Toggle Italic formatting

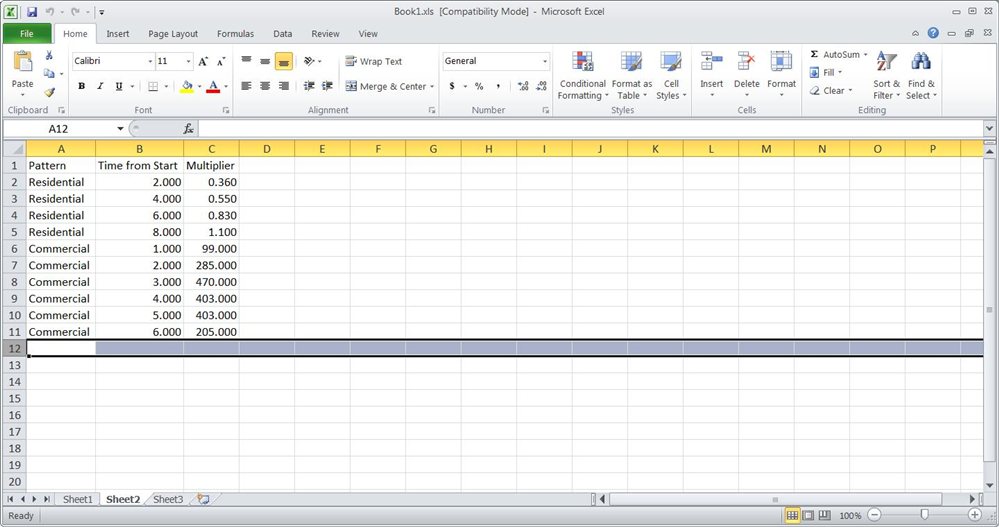tap(99, 87)
